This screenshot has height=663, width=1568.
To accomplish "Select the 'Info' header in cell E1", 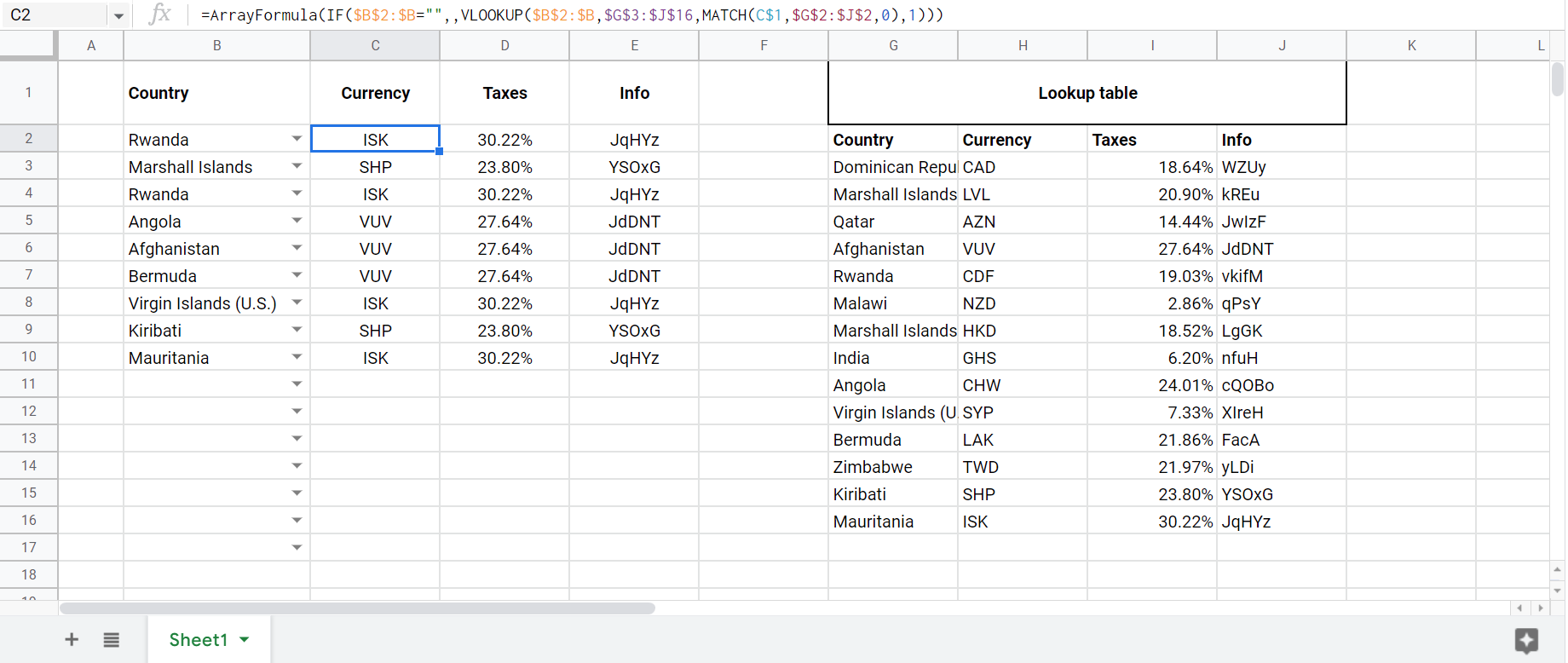I will tap(634, 93).
